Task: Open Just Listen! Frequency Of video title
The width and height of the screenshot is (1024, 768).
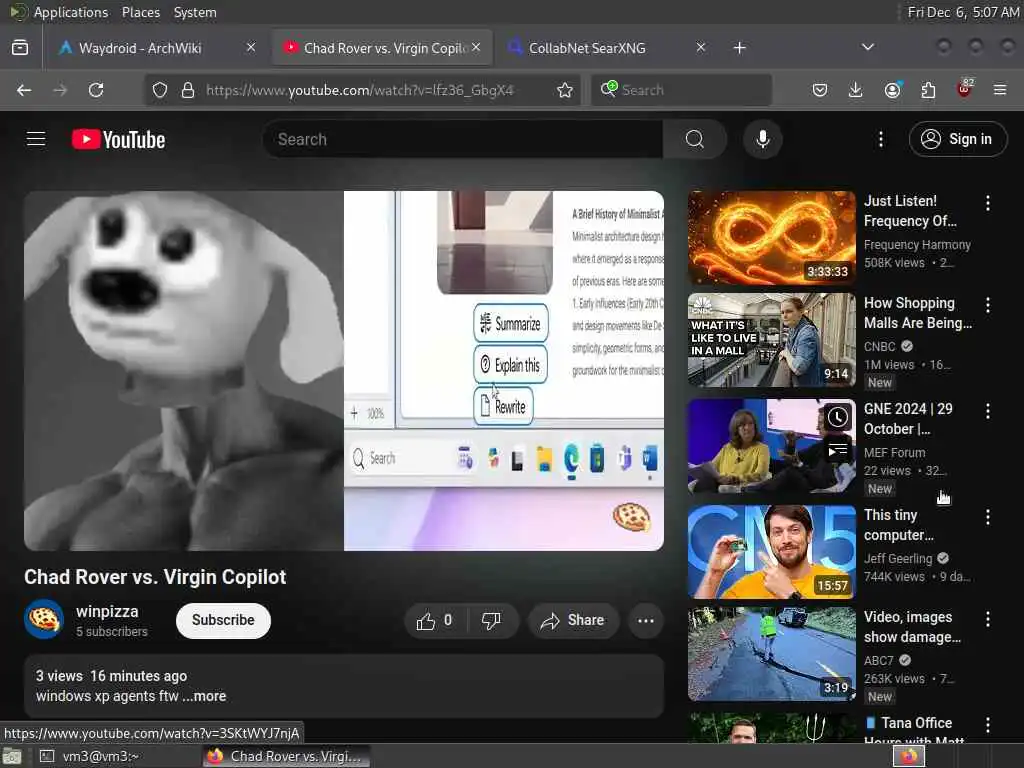Action: [x=910, y=211]
